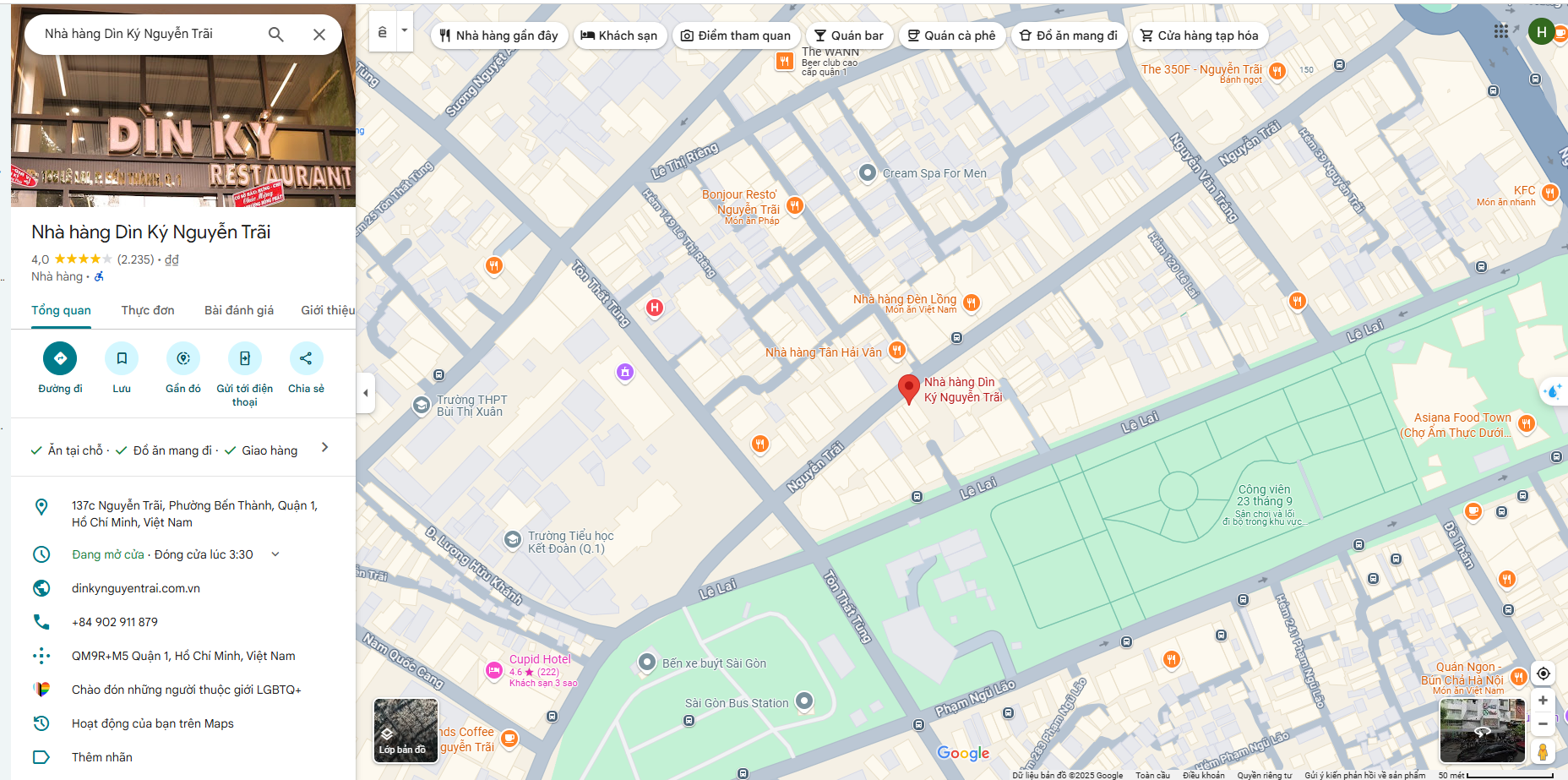Image resolution: width=1568 pixels, height=780 pixels.
Task: Save the place with the Lưu icon
Action: click(x=122, y=358)
